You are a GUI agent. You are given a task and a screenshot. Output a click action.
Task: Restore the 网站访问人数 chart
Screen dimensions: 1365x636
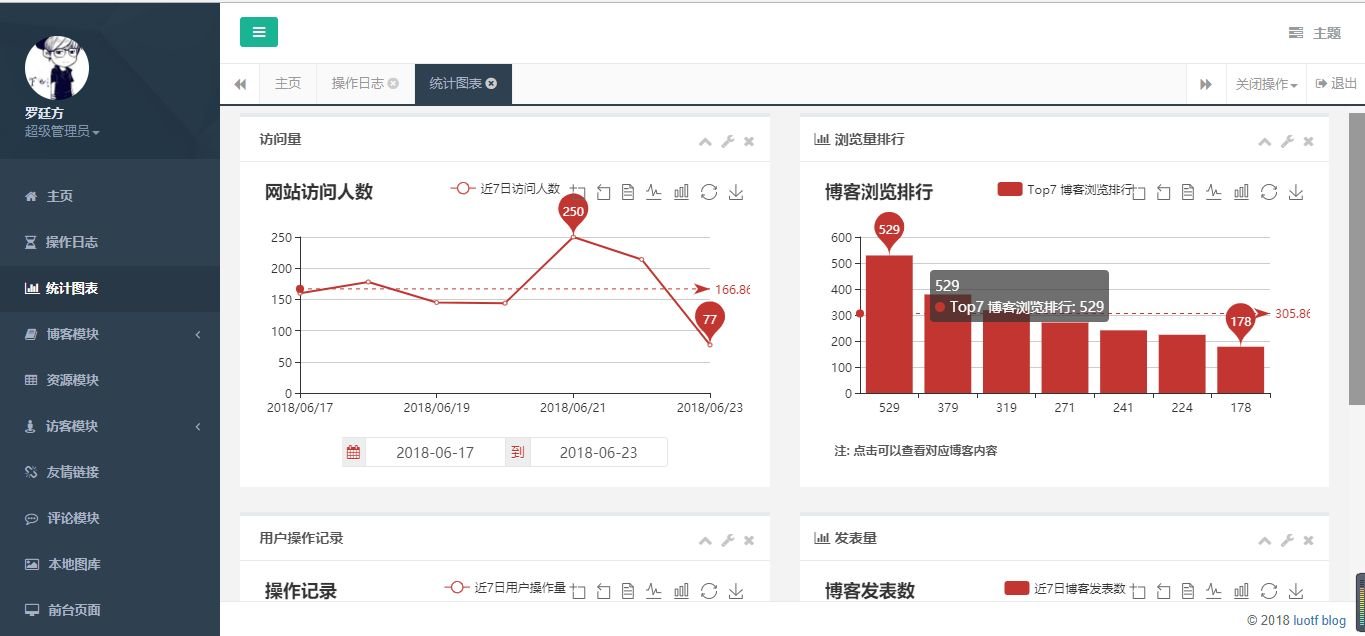tap(709, 192)
